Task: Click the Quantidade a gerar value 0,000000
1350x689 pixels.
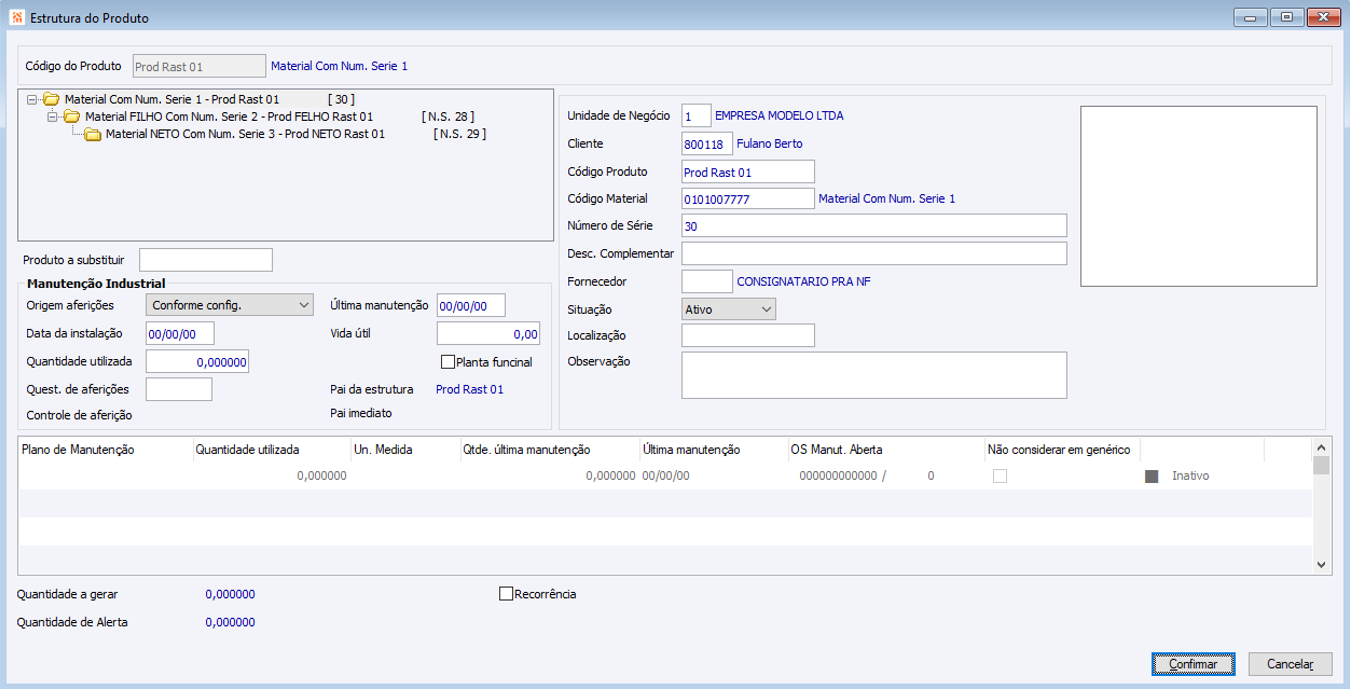Action: [x=230, y=594]
